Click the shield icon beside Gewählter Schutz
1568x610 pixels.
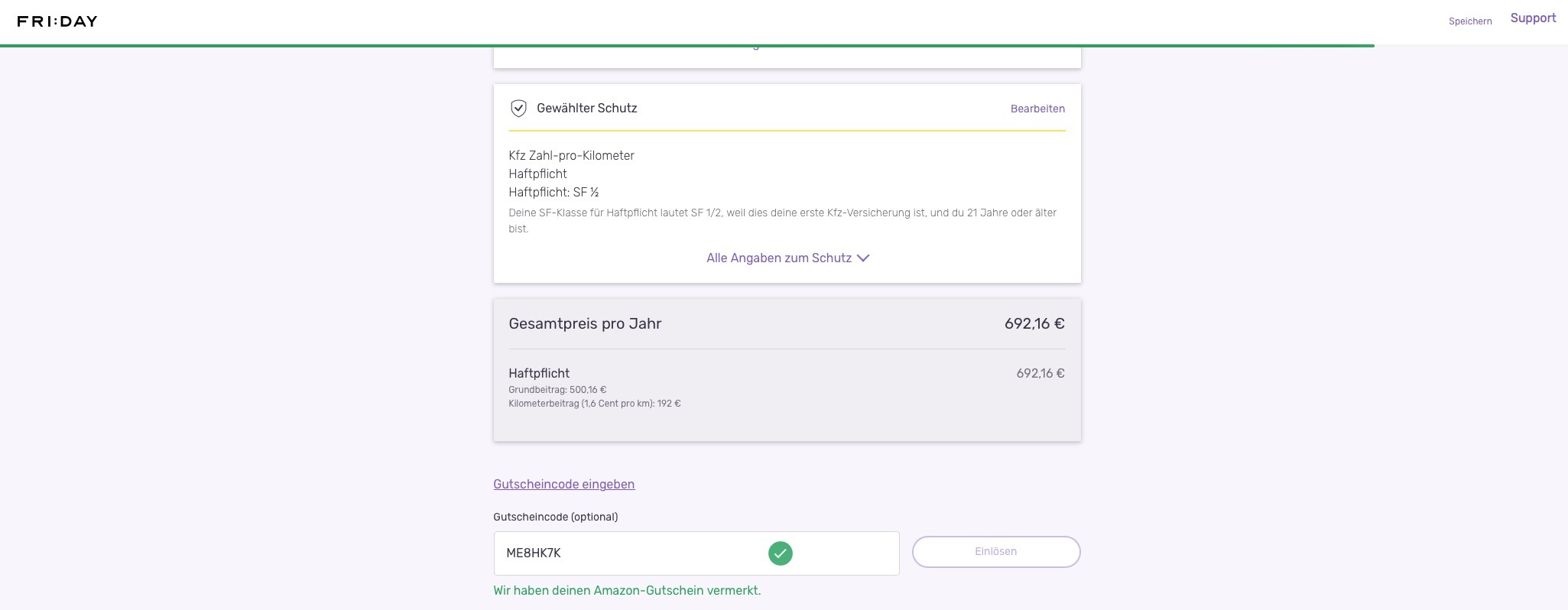pyautogui.click(x=518, y=109)
